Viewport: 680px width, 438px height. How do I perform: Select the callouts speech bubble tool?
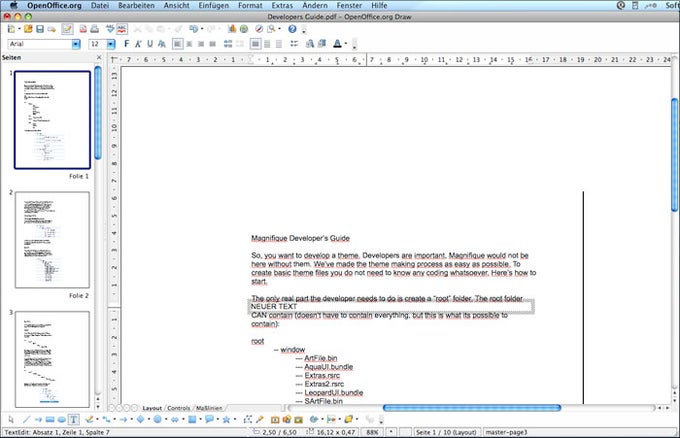click(x=209, y=419)
